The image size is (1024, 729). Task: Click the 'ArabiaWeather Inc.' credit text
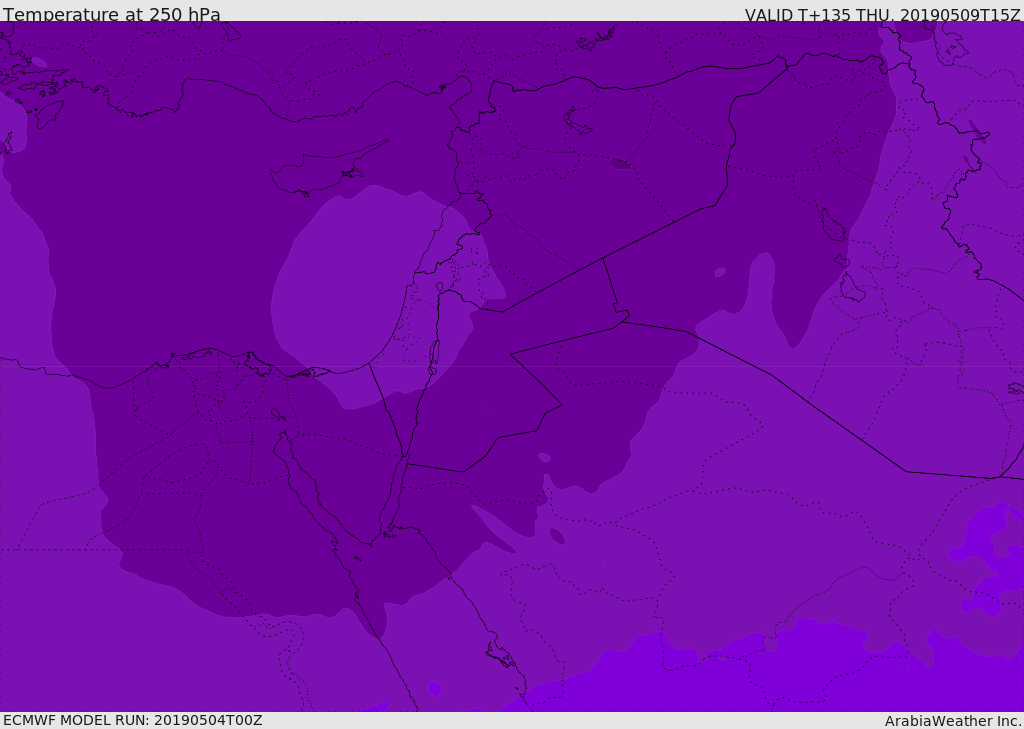point(953,721)
